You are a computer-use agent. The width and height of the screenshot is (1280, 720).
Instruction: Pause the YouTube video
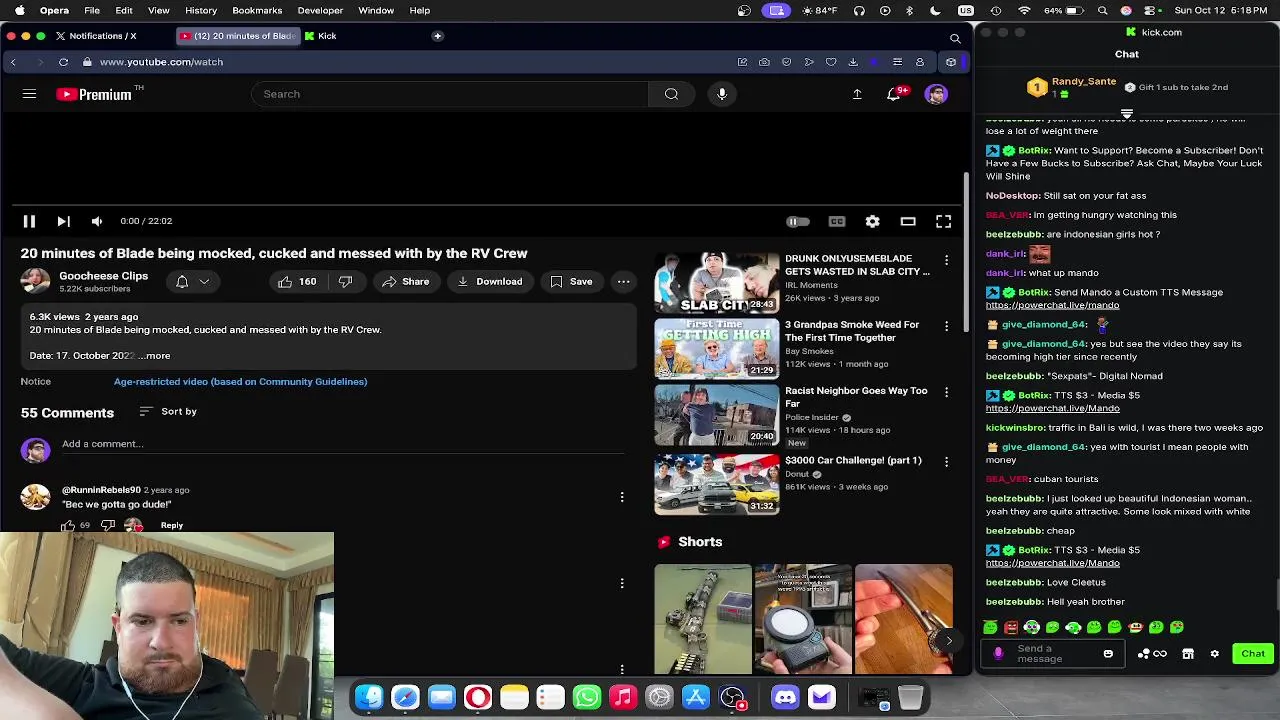click(29, 221)
